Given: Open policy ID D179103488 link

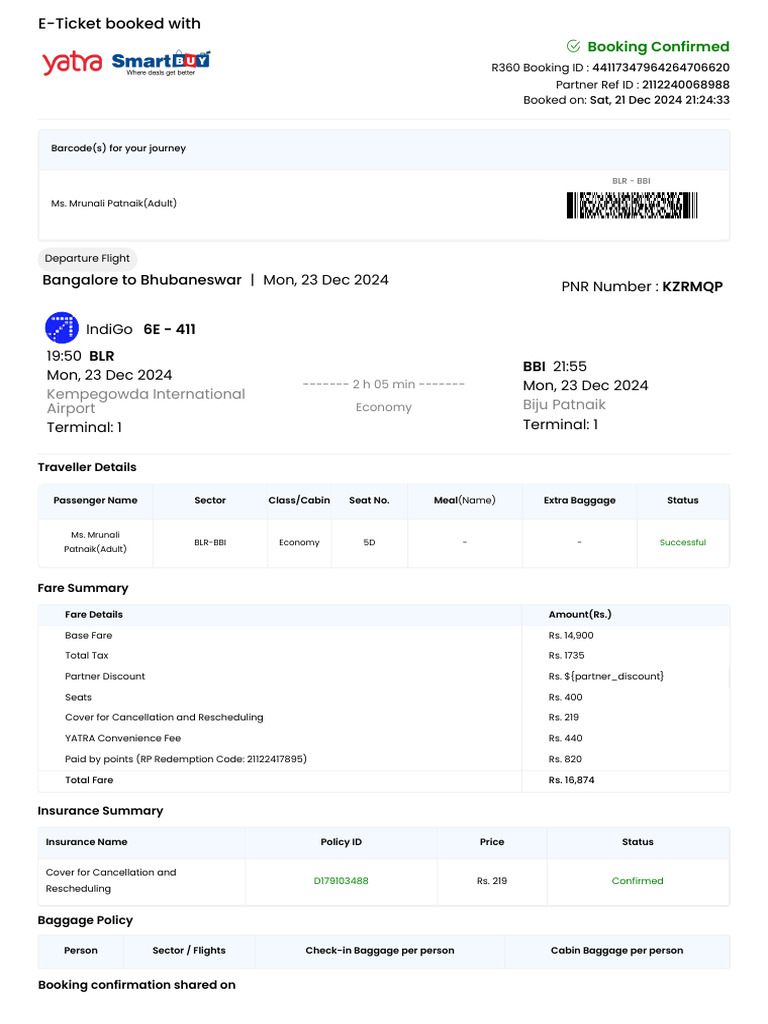Looking at the screenshot, I should [x=341, y=881].
